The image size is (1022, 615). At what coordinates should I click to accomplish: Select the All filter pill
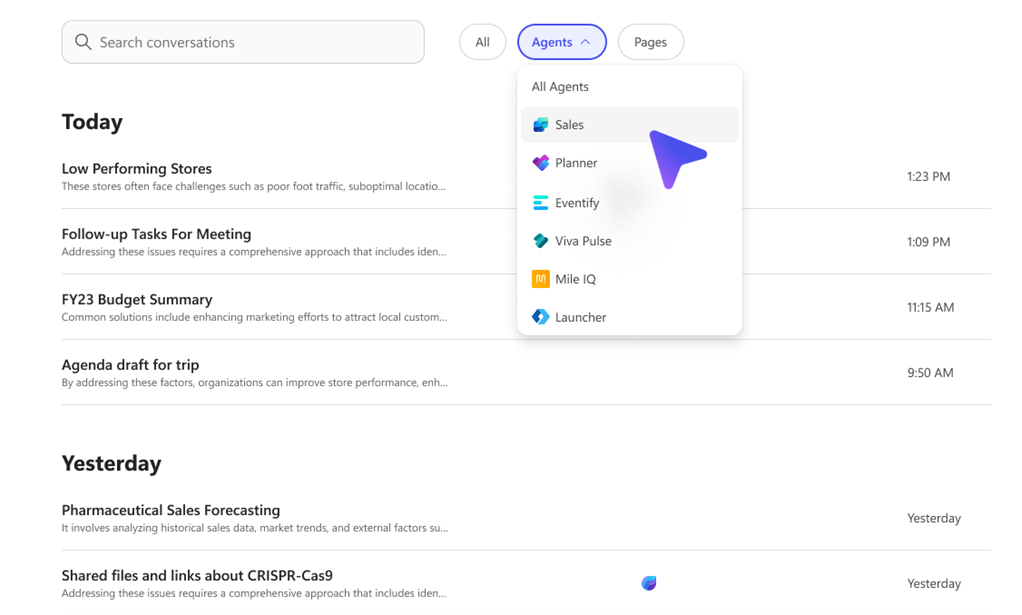tap(482, 42)
